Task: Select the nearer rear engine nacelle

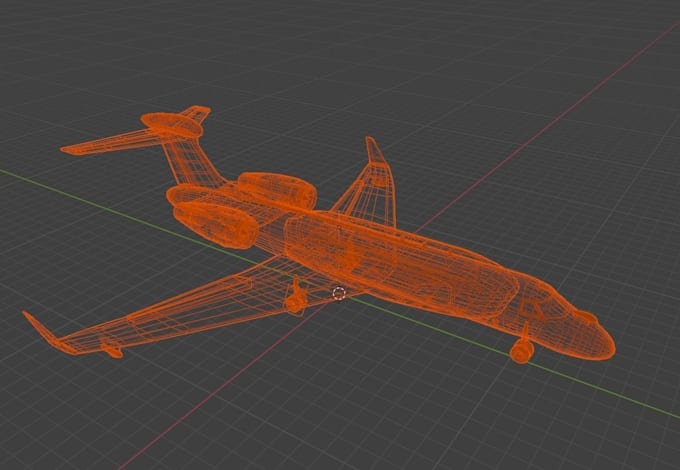Action: (216, 225)
